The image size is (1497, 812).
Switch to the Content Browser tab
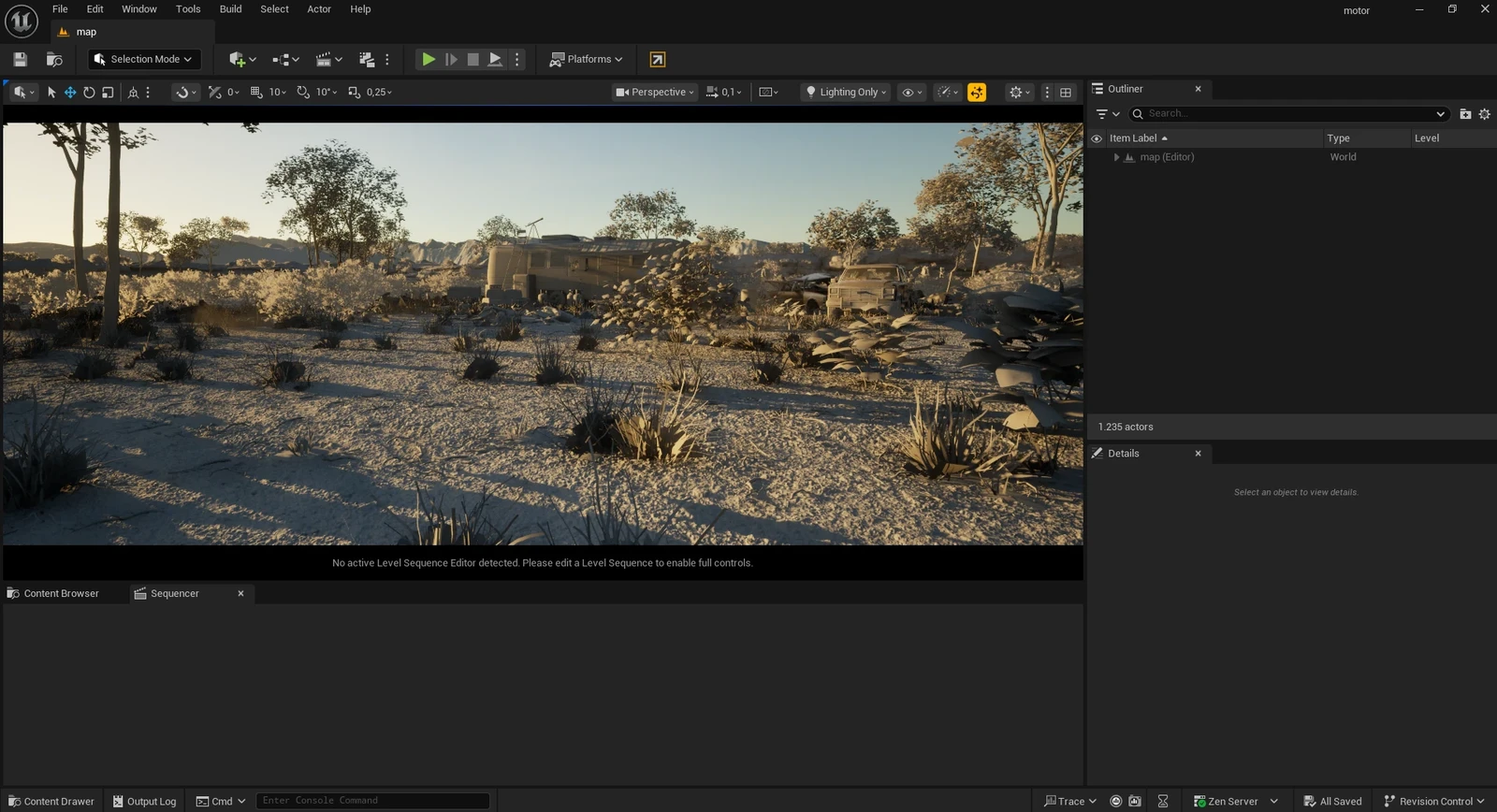point(61,593)
